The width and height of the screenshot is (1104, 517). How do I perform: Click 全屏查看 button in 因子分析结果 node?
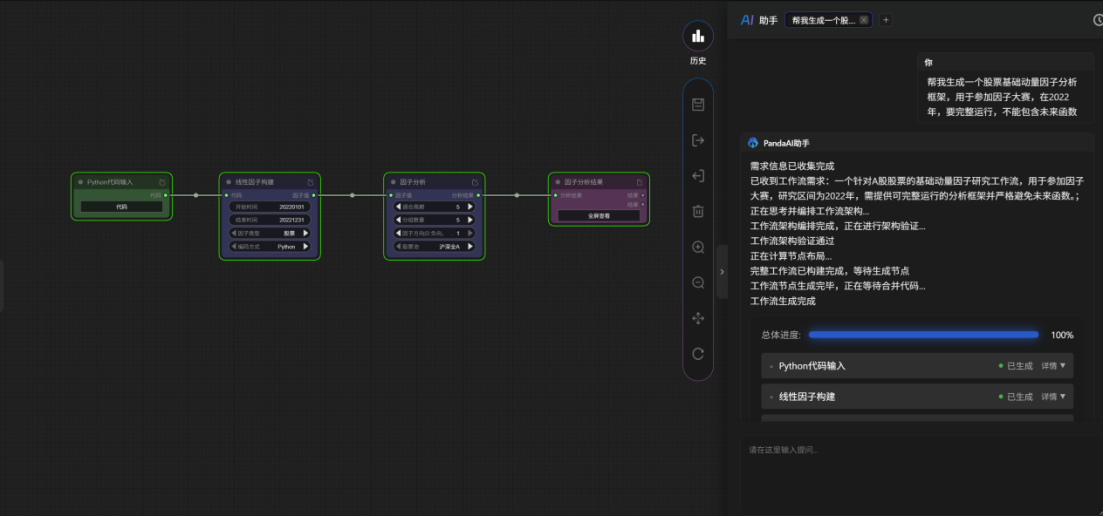pyautogui.click(x=598, y=215)
